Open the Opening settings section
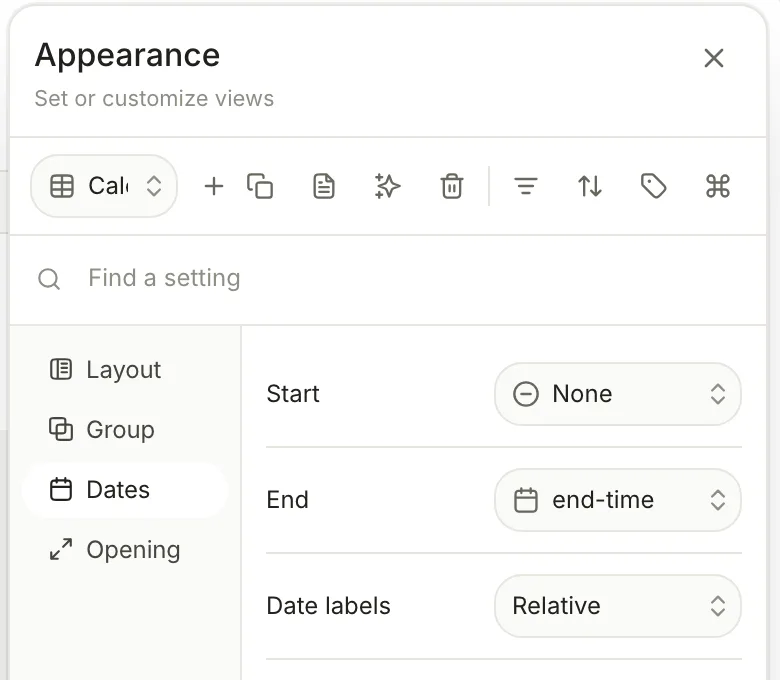The width and height of the screenshot is (780, 680). (x=124, y=550)
